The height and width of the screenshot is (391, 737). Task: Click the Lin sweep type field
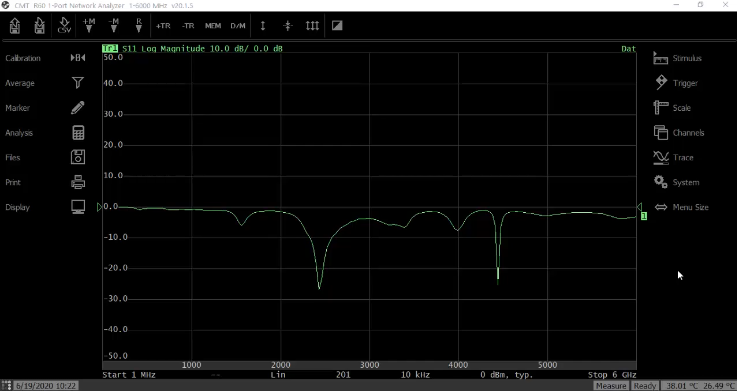278,375
